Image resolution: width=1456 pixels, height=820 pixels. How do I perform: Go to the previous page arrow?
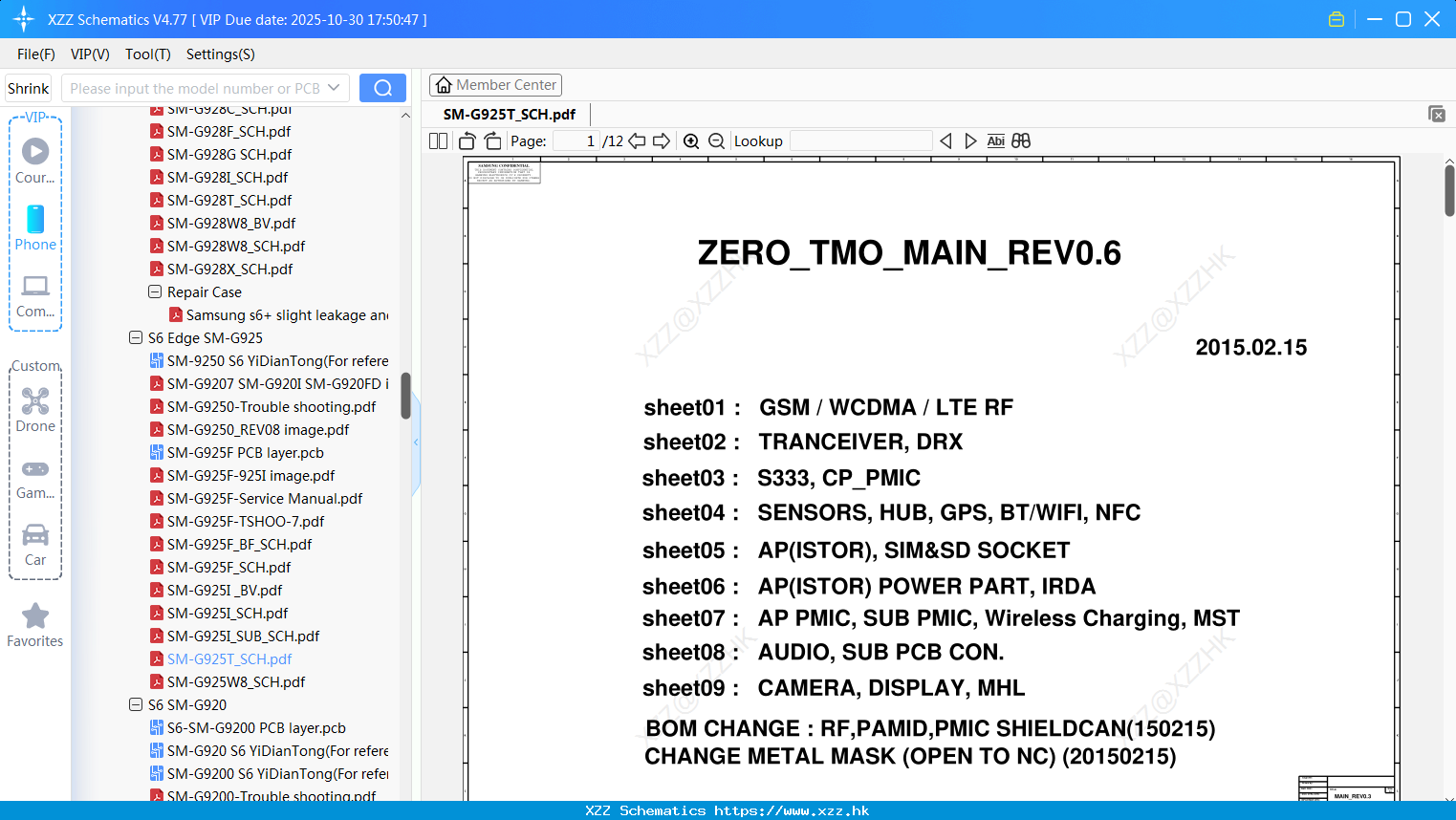pyautogui.click(x=637, y=141)
